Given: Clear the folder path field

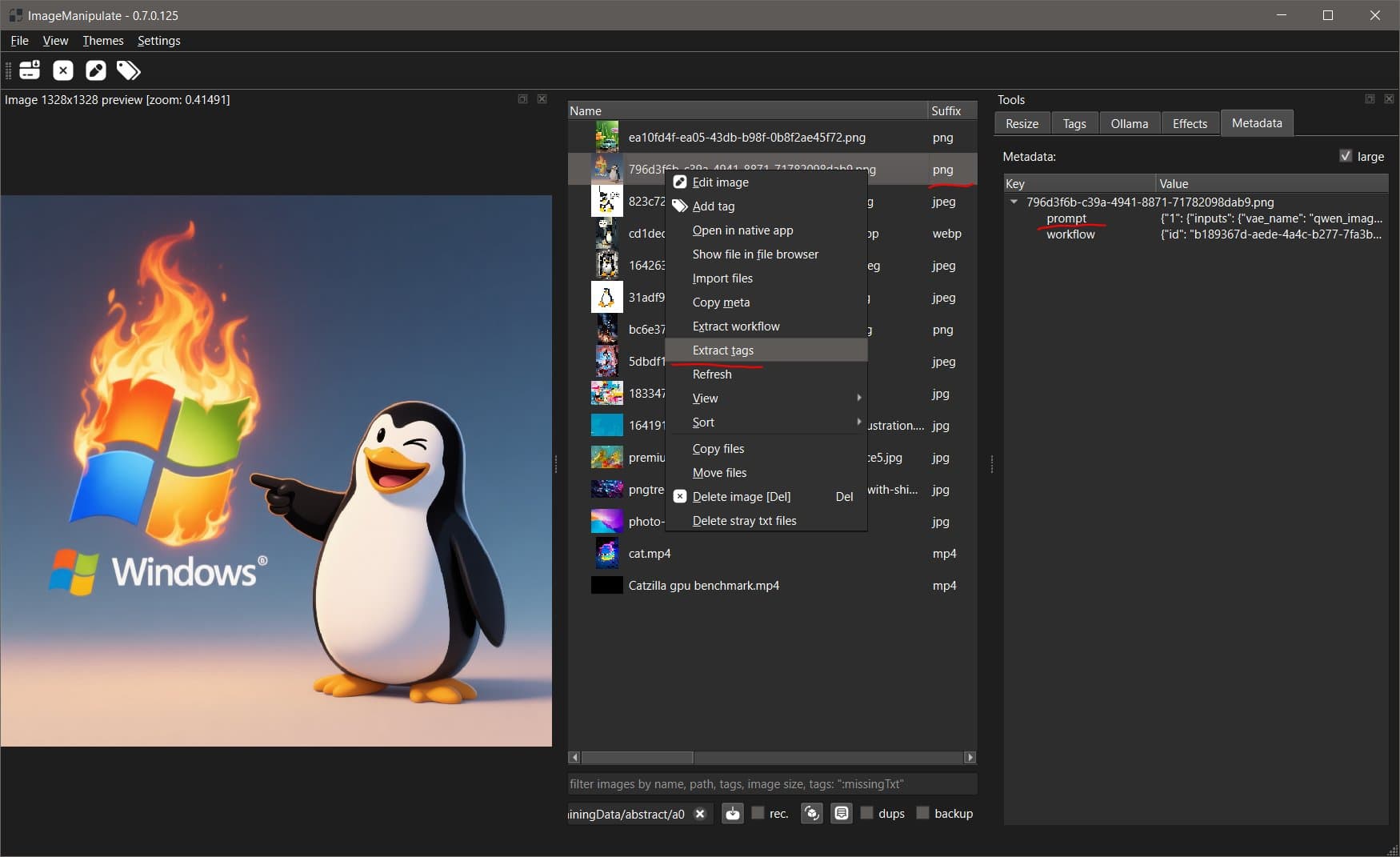Looking at the screenshot, I should 700,814.
